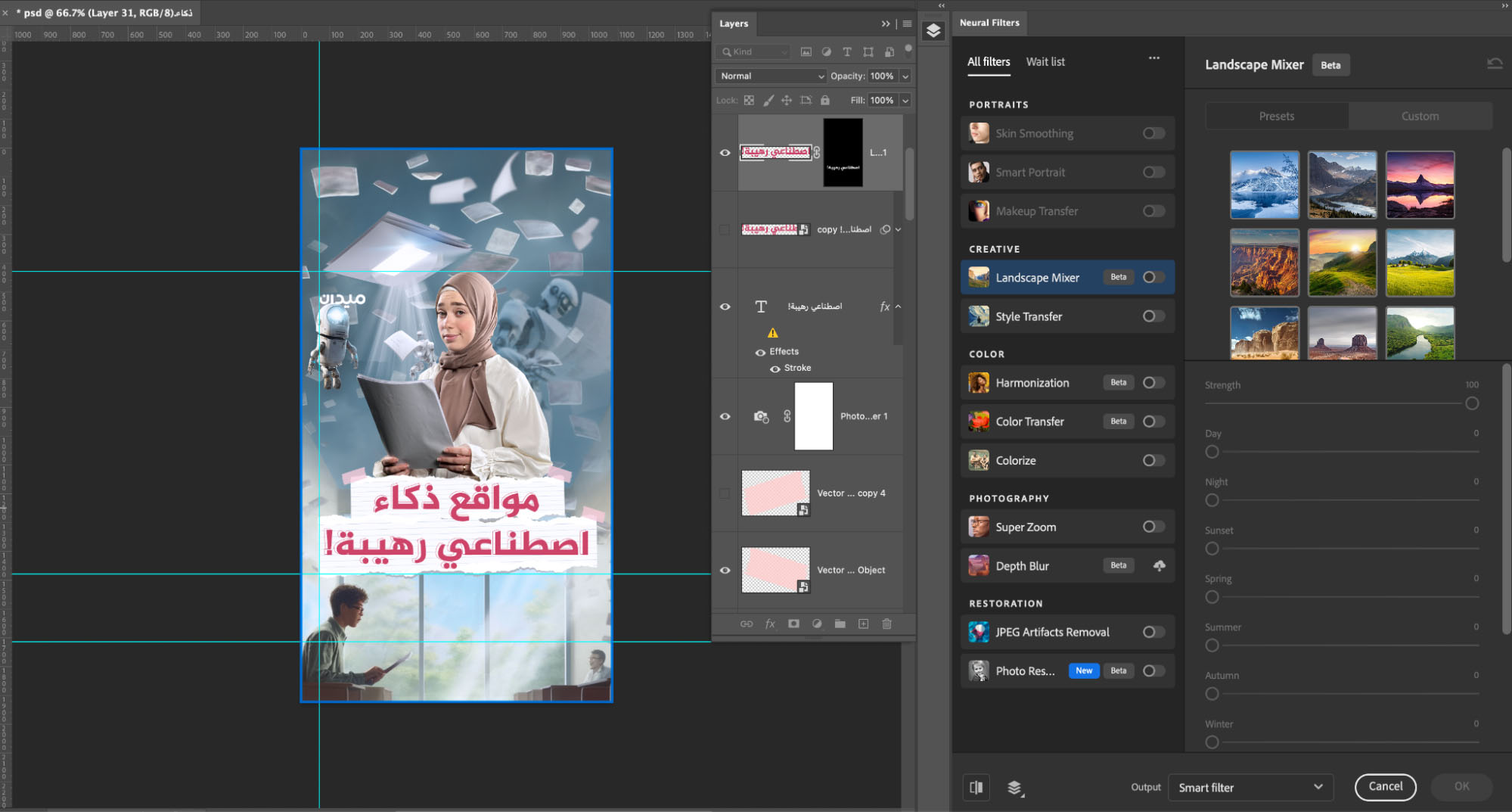The width and height of the screenshot is (1512, 812).
Task: Download the Depth Blur filter
Action: [1159, 565]
